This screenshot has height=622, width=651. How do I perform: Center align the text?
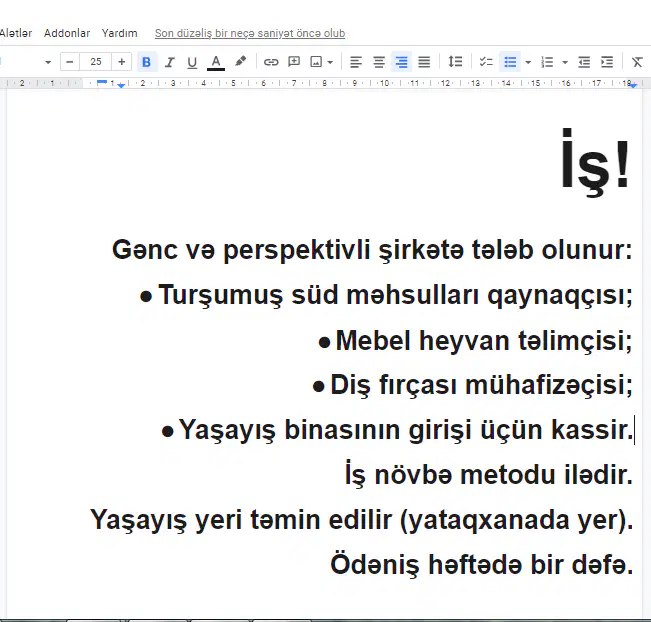(379, 62)
